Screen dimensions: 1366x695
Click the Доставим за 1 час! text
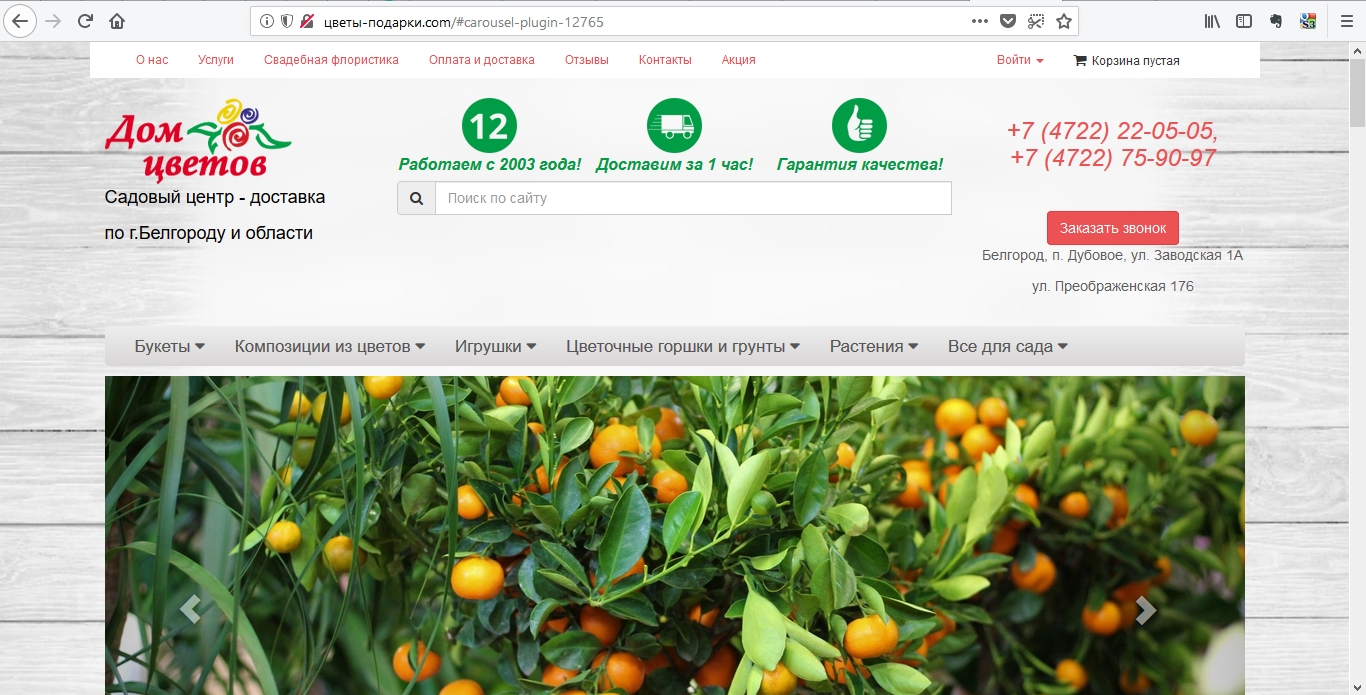[x=674, y=165]
